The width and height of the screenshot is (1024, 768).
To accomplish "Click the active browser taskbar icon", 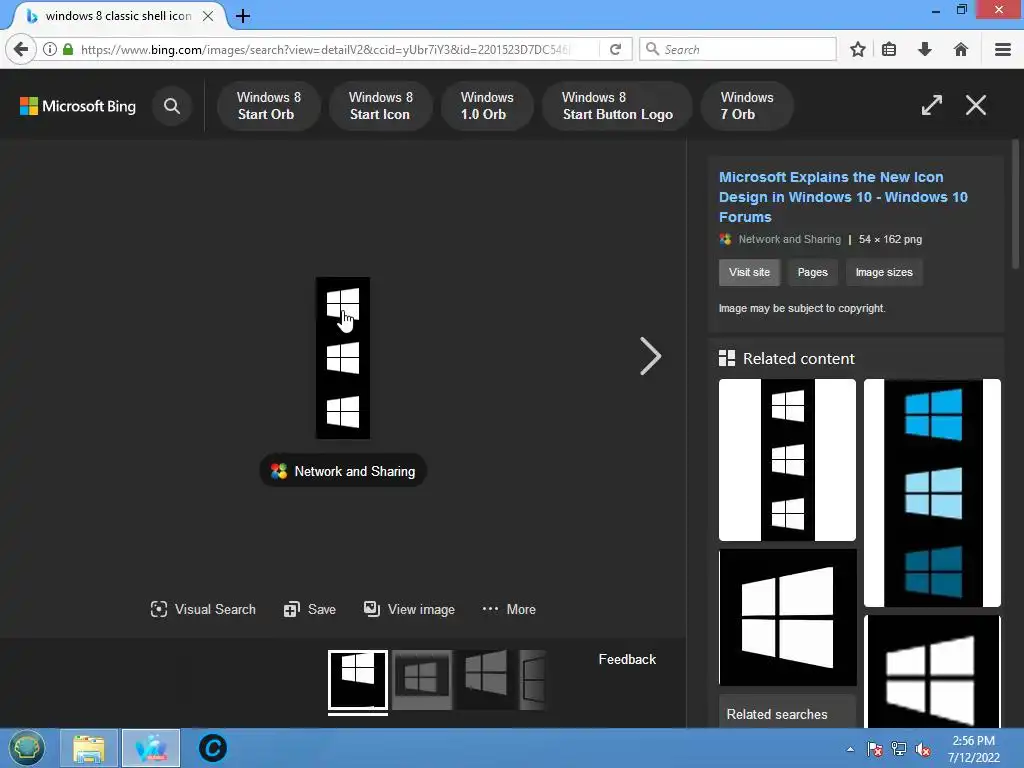I will point(151,748).
